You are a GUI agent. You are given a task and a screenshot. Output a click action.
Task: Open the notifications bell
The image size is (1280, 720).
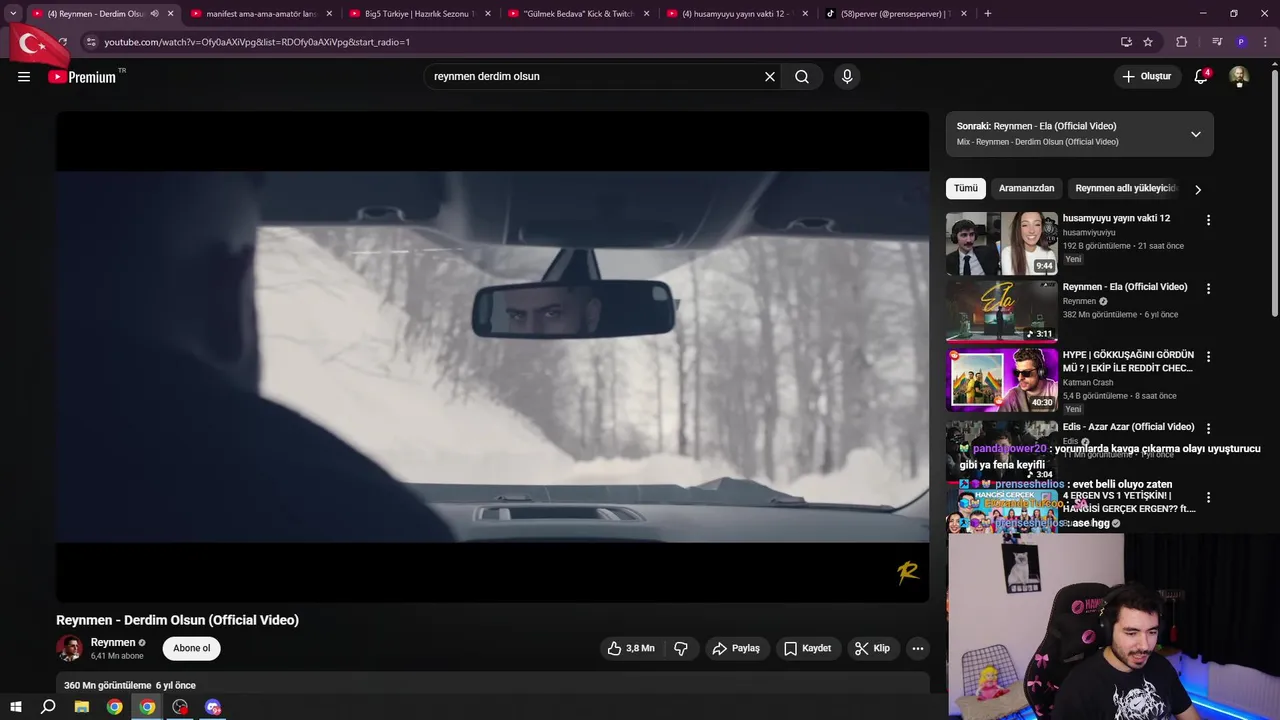click(1201, 77)
